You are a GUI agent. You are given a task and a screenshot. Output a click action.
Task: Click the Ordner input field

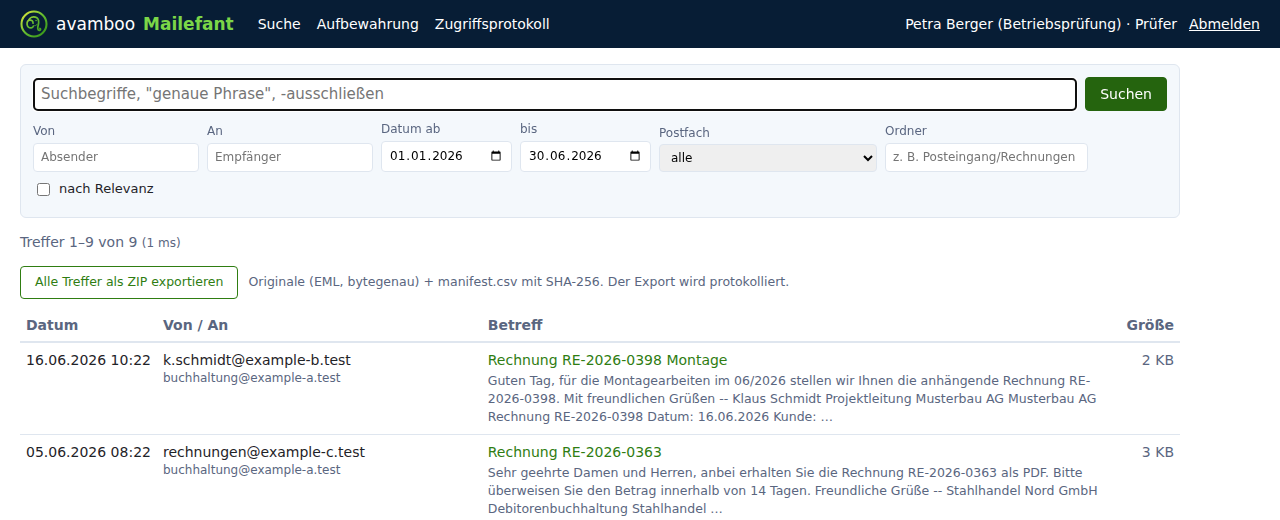click(986, 157)
